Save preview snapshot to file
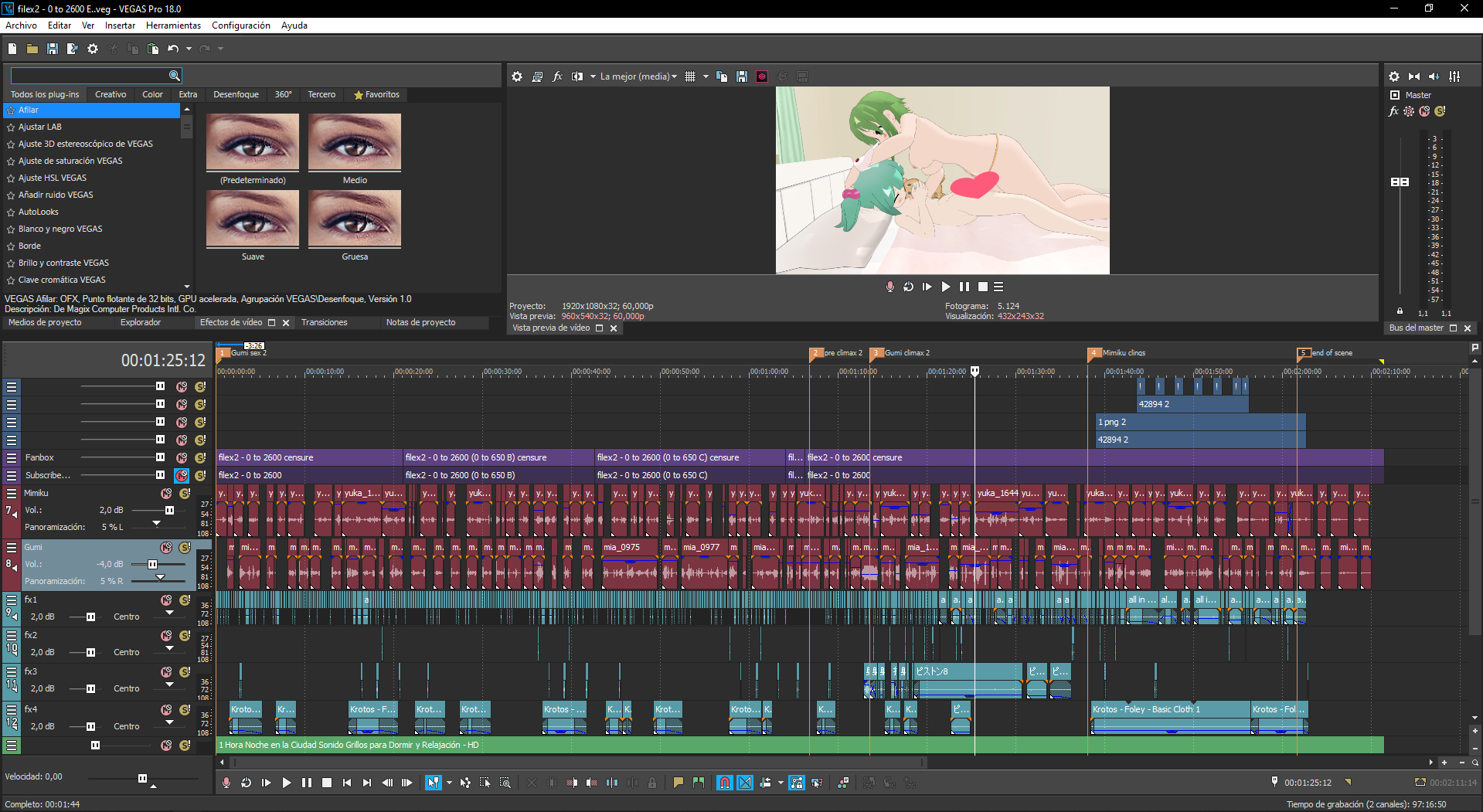 pyautogui.click(x=742, y=76)
